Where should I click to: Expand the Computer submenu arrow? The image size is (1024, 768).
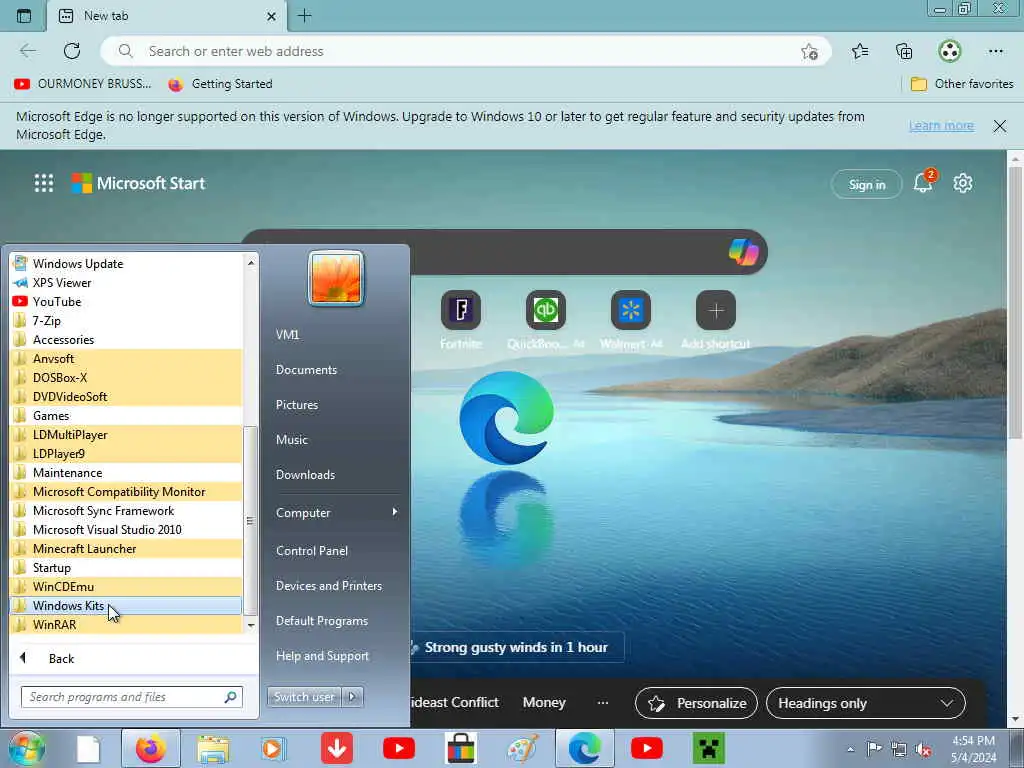coord(394,512)
